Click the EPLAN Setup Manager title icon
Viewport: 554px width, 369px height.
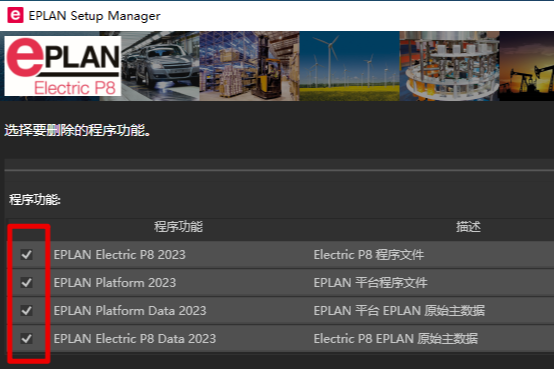[15, 16]
